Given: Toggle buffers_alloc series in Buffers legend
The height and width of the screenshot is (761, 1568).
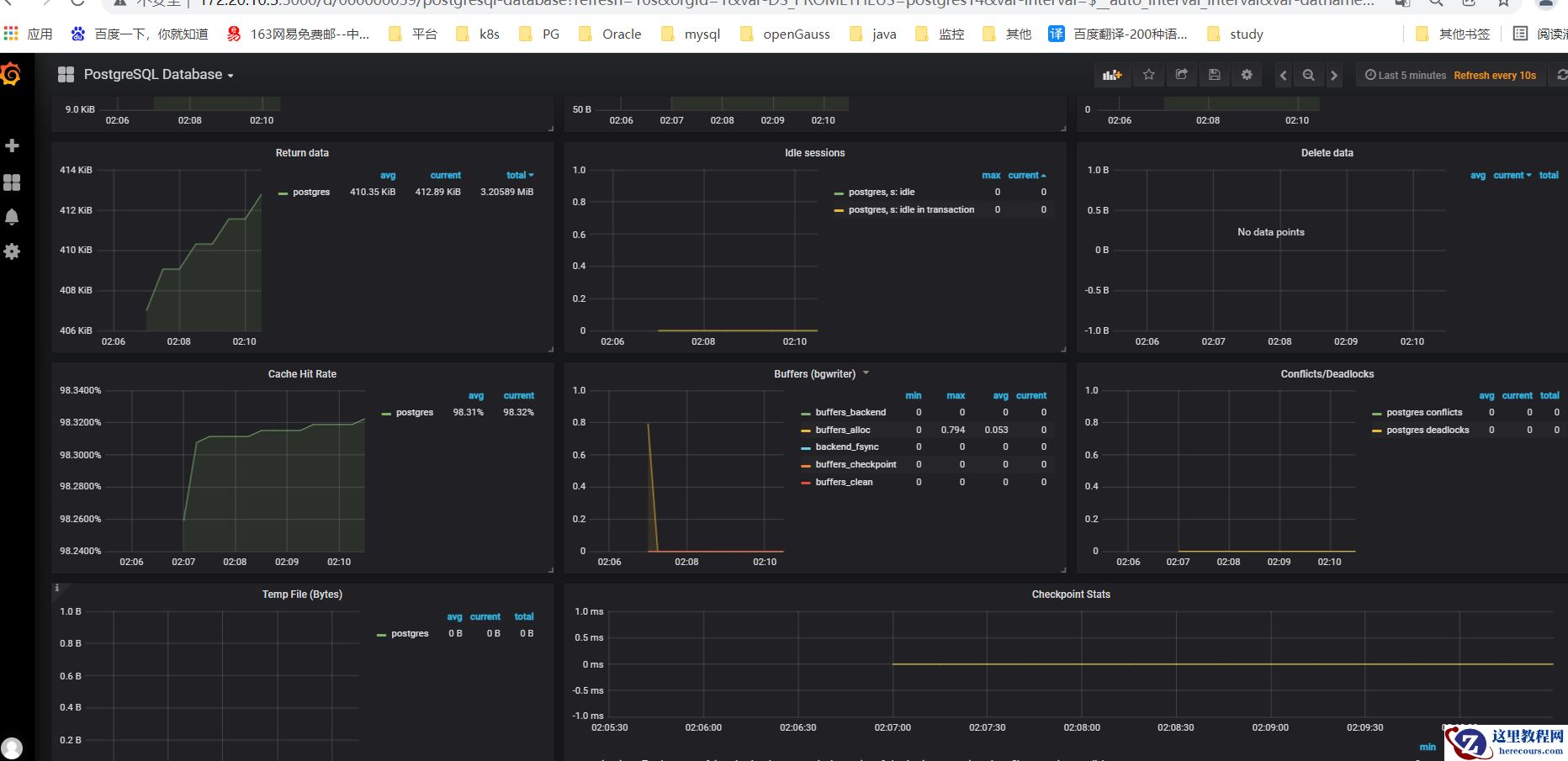Looking at the screenshot, I should (842, 430).
